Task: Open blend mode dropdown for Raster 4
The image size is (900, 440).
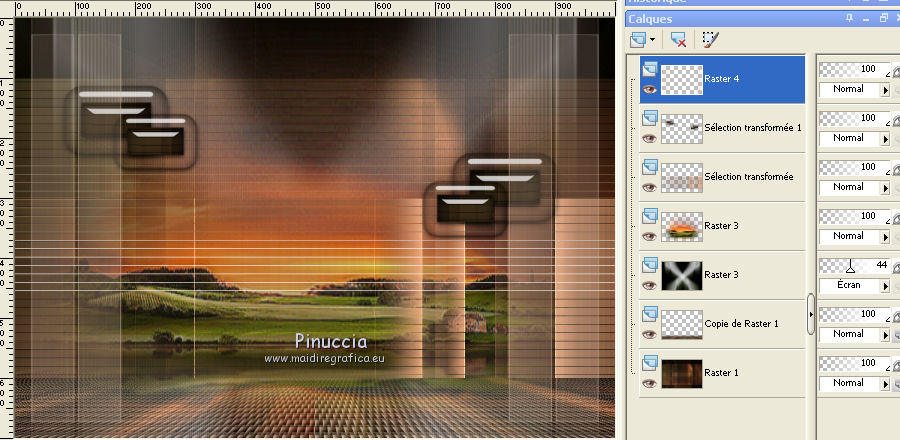Action: [885, 90]
